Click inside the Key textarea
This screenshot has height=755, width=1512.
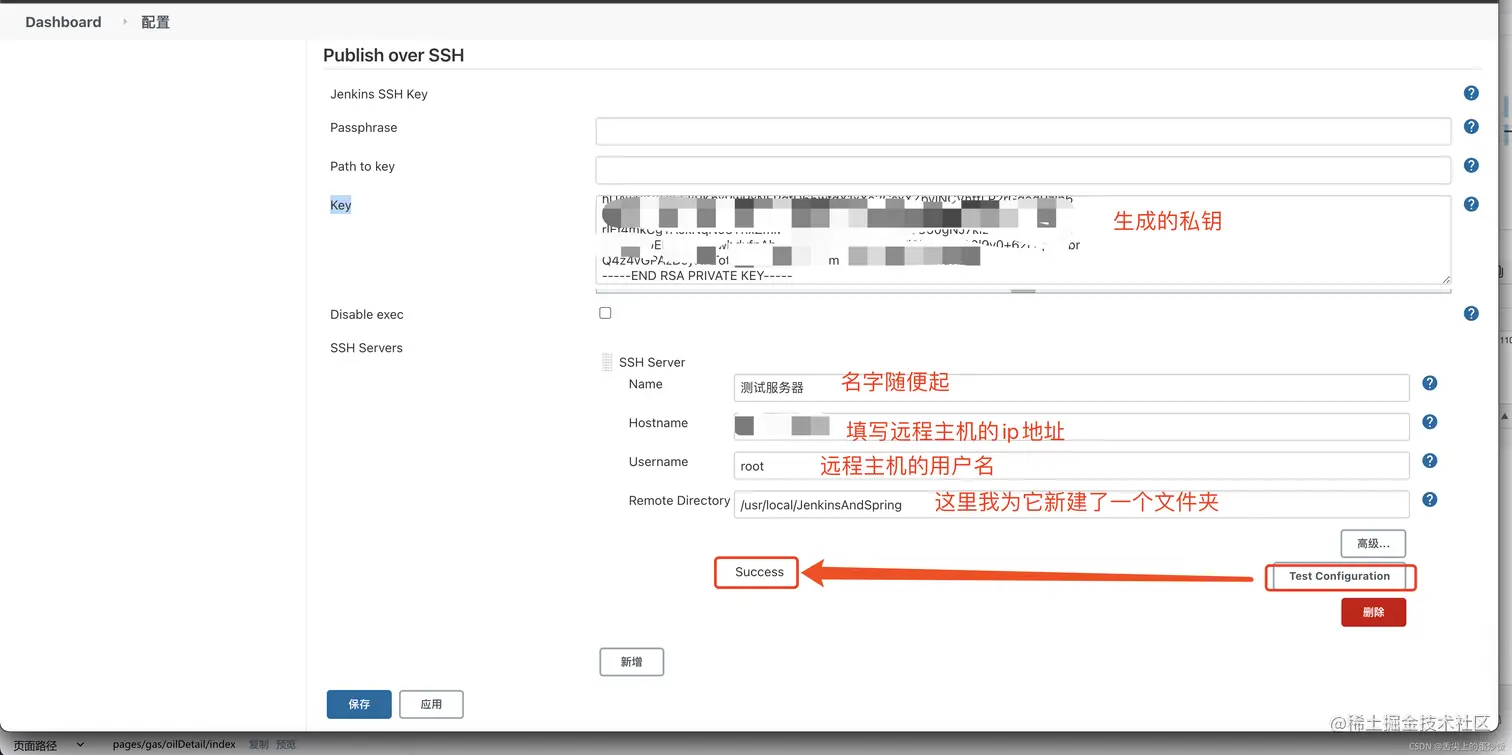(1023, 240)
